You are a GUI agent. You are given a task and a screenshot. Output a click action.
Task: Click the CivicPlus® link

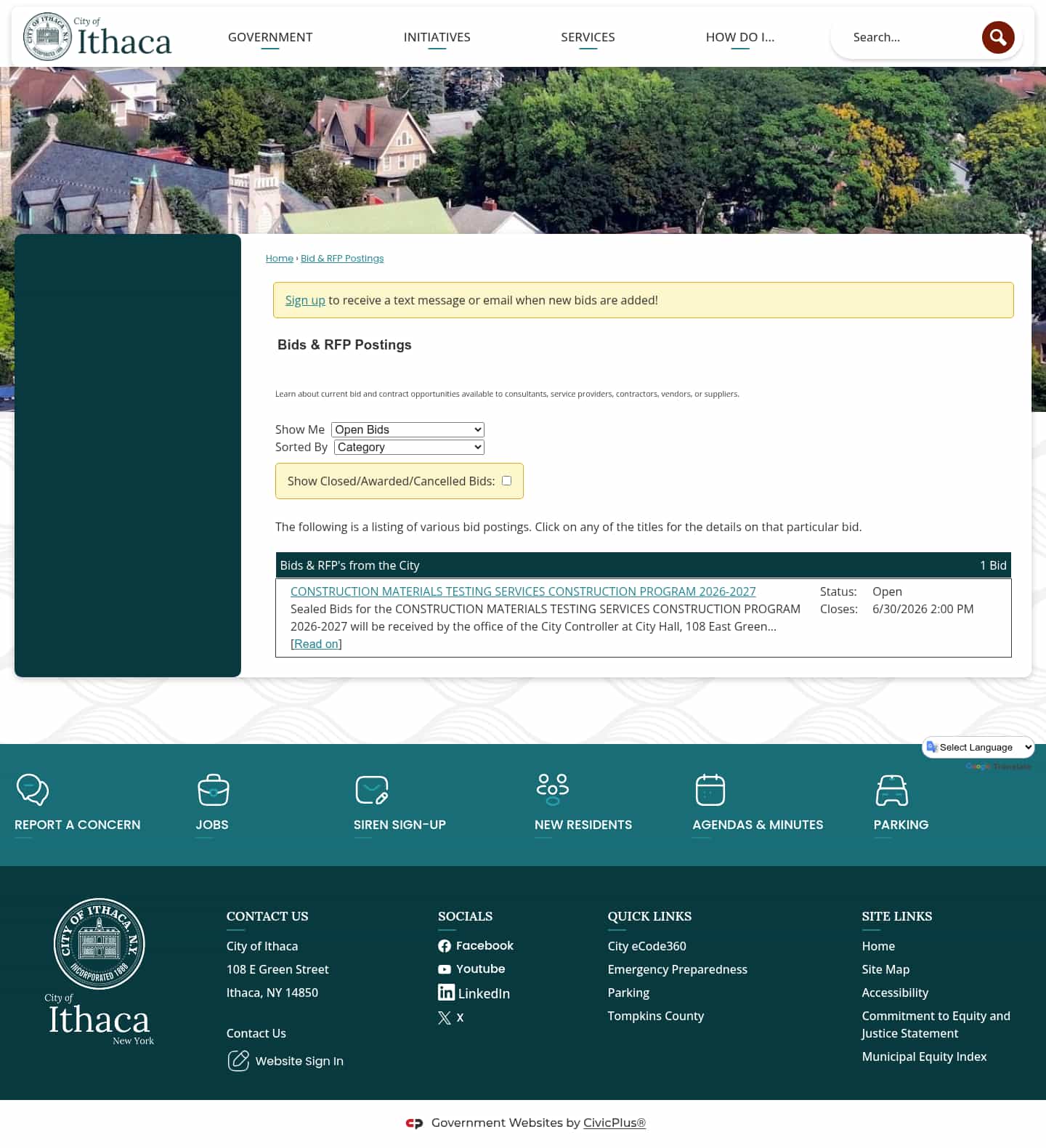615,1123
